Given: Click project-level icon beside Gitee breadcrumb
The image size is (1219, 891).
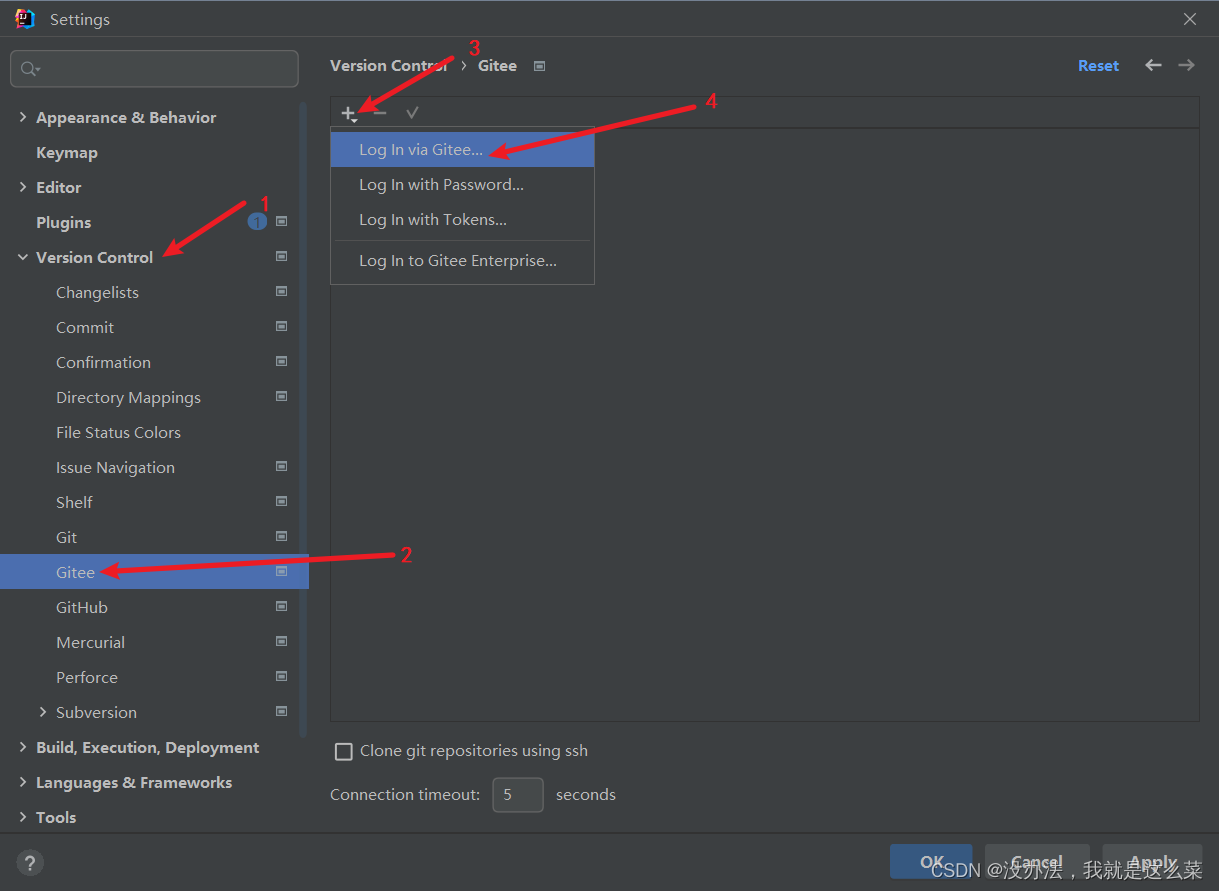Looking at the screenshot, I should (540, 66).
